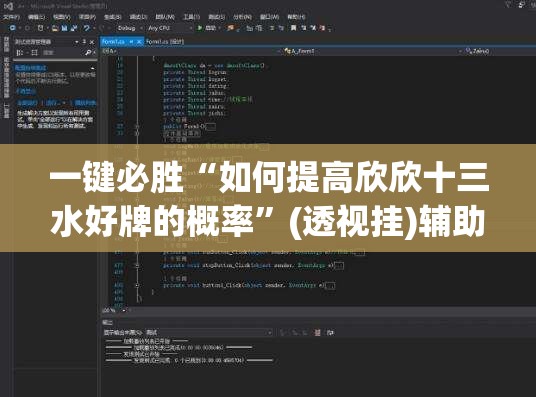Open the 生成(B) menu
Image resolution: width=536 pixels, height=397 pixels.
(112, 17)
